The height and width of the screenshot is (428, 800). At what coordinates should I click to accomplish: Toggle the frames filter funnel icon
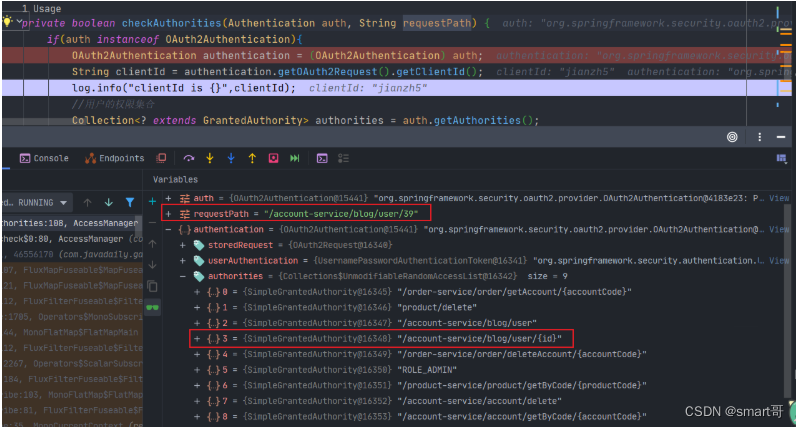130,203
